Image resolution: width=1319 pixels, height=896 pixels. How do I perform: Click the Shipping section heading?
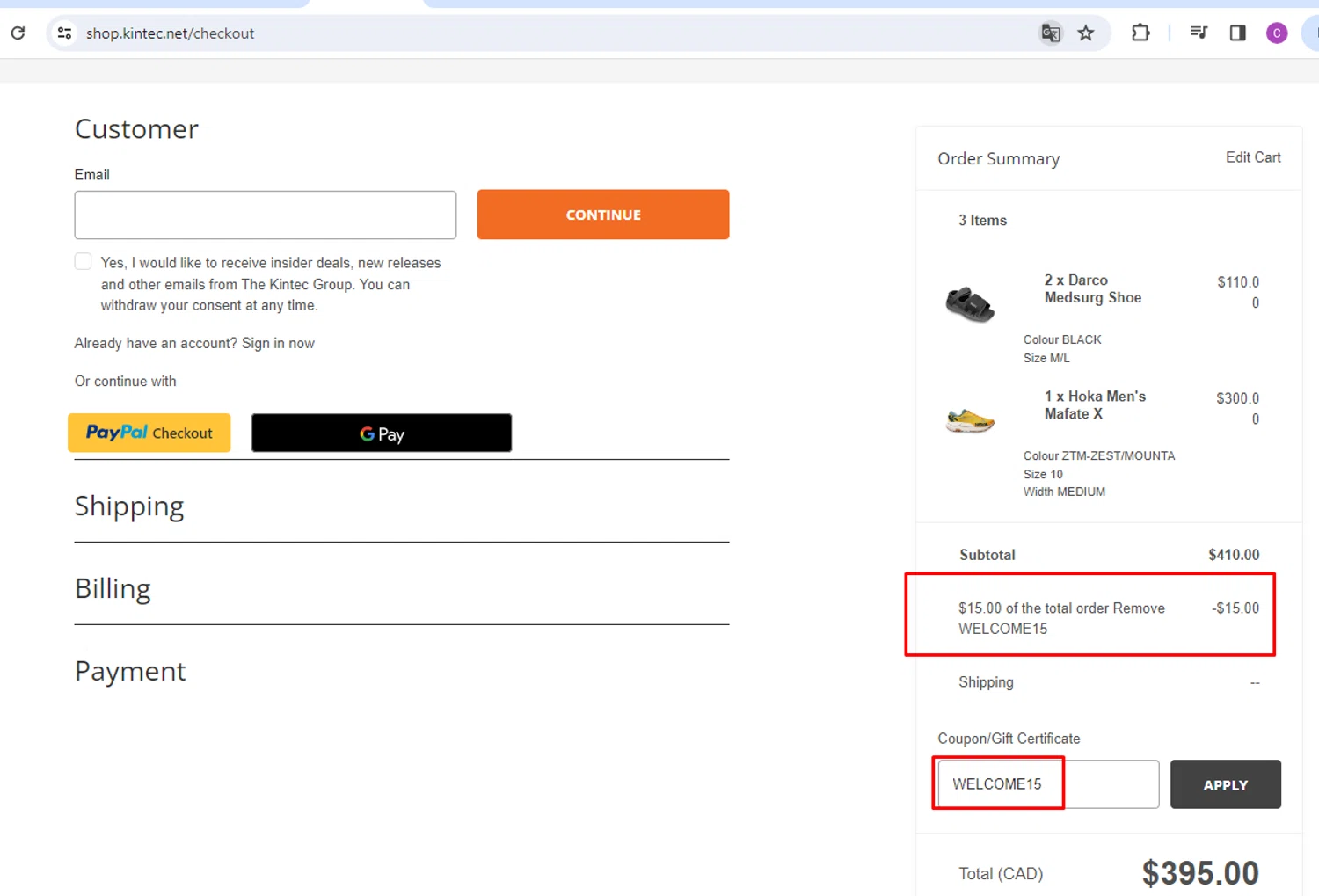(129, 506)
